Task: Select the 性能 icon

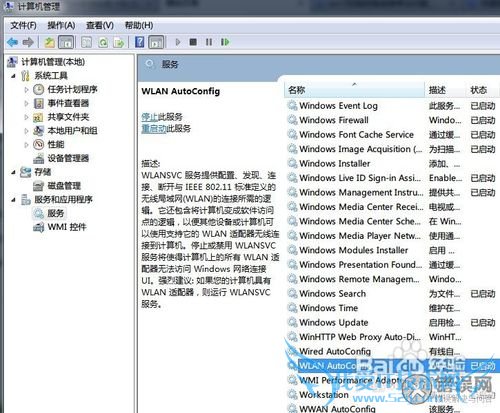Action: tap(39, 144)
